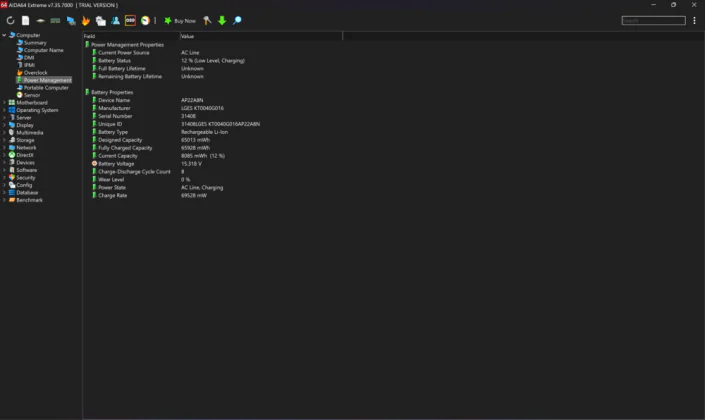Click the green star icon beside Buy Now
The image size is (705, 420).
168,21
